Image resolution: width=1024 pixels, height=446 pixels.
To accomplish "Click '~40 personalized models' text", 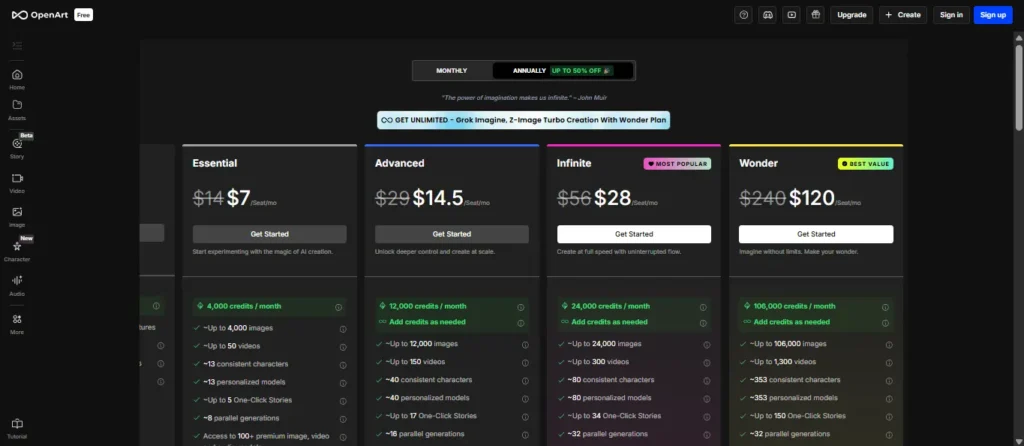I will (426, 398).
